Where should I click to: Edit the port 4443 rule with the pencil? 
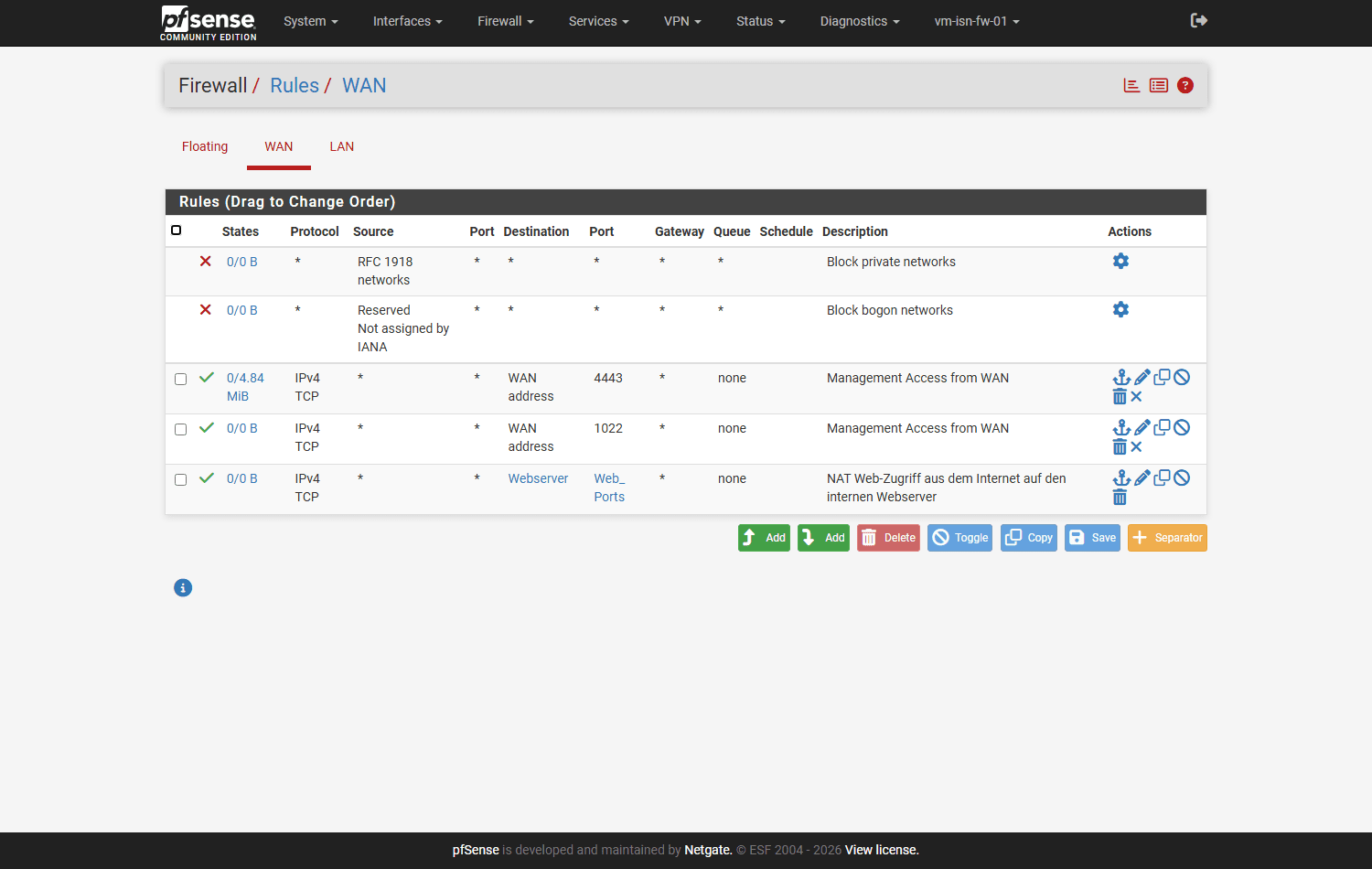(x=1142, y=377)
